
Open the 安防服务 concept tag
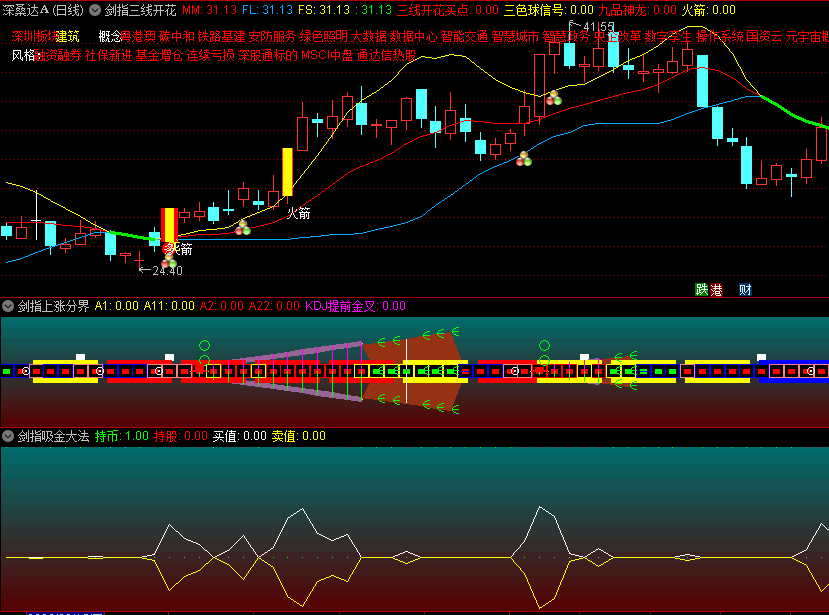coord(272,36)
